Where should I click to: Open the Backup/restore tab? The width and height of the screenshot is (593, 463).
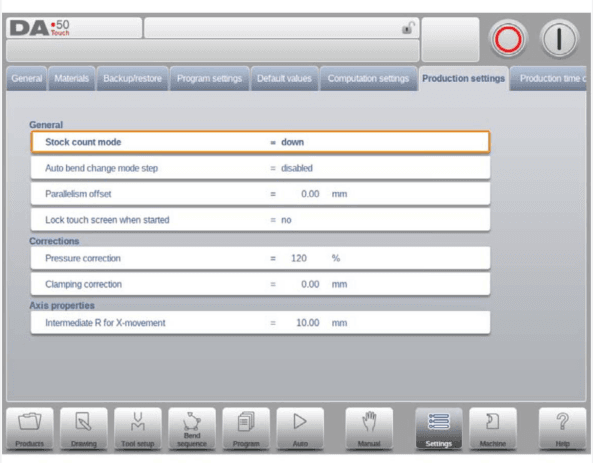tap(132, 78)
